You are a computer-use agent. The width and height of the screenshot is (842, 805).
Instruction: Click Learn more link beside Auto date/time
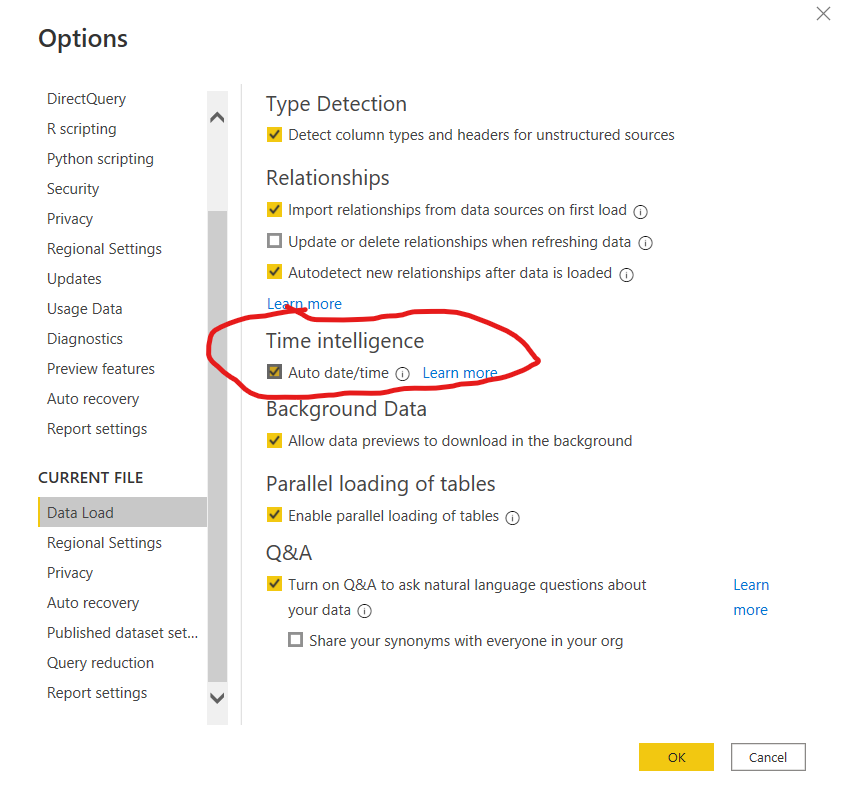[460, 373]
